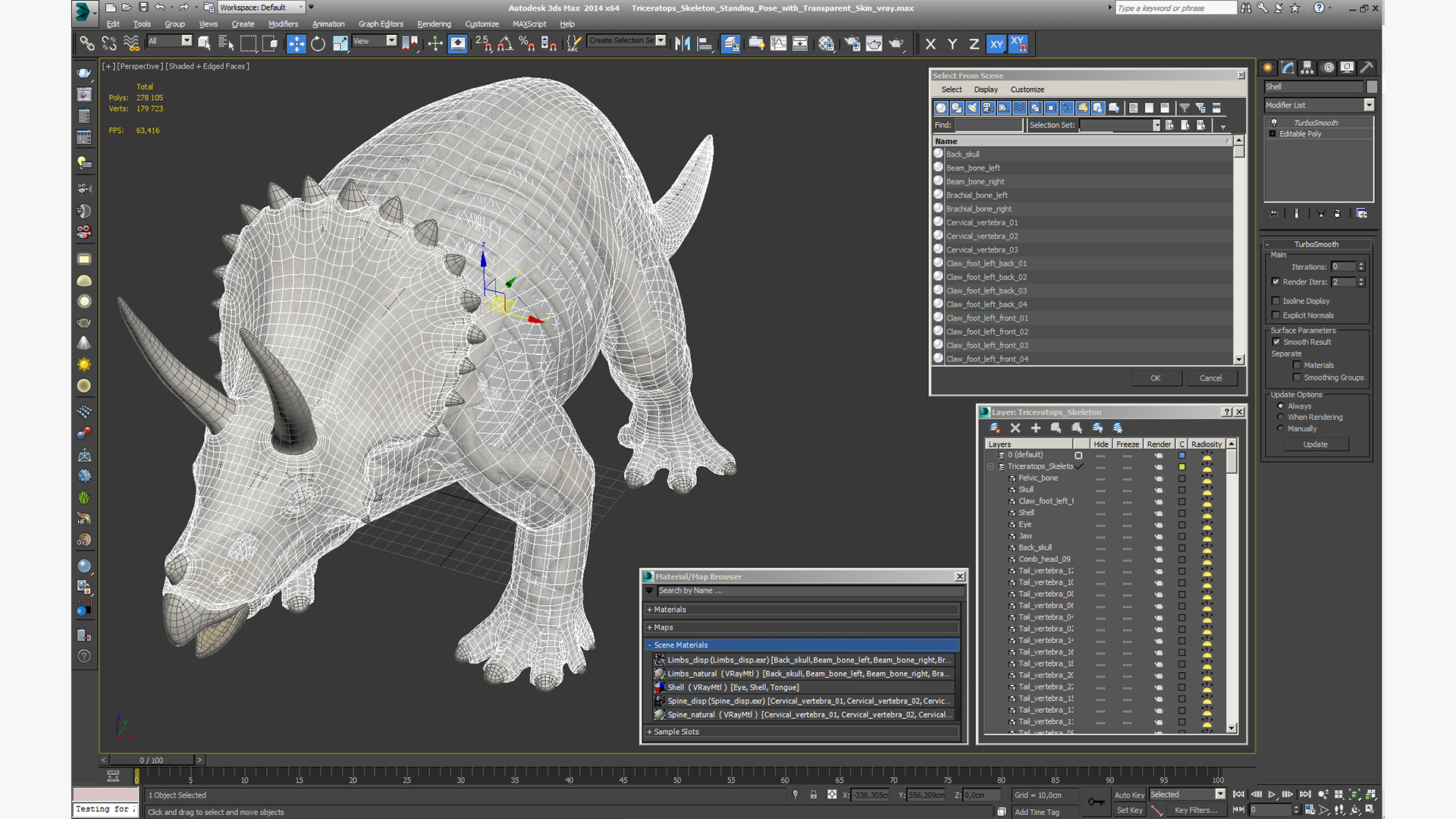Viewport: 1456px width, 819px height.
Task: Expand the Sample Slots group
Action: pos(802,733)
